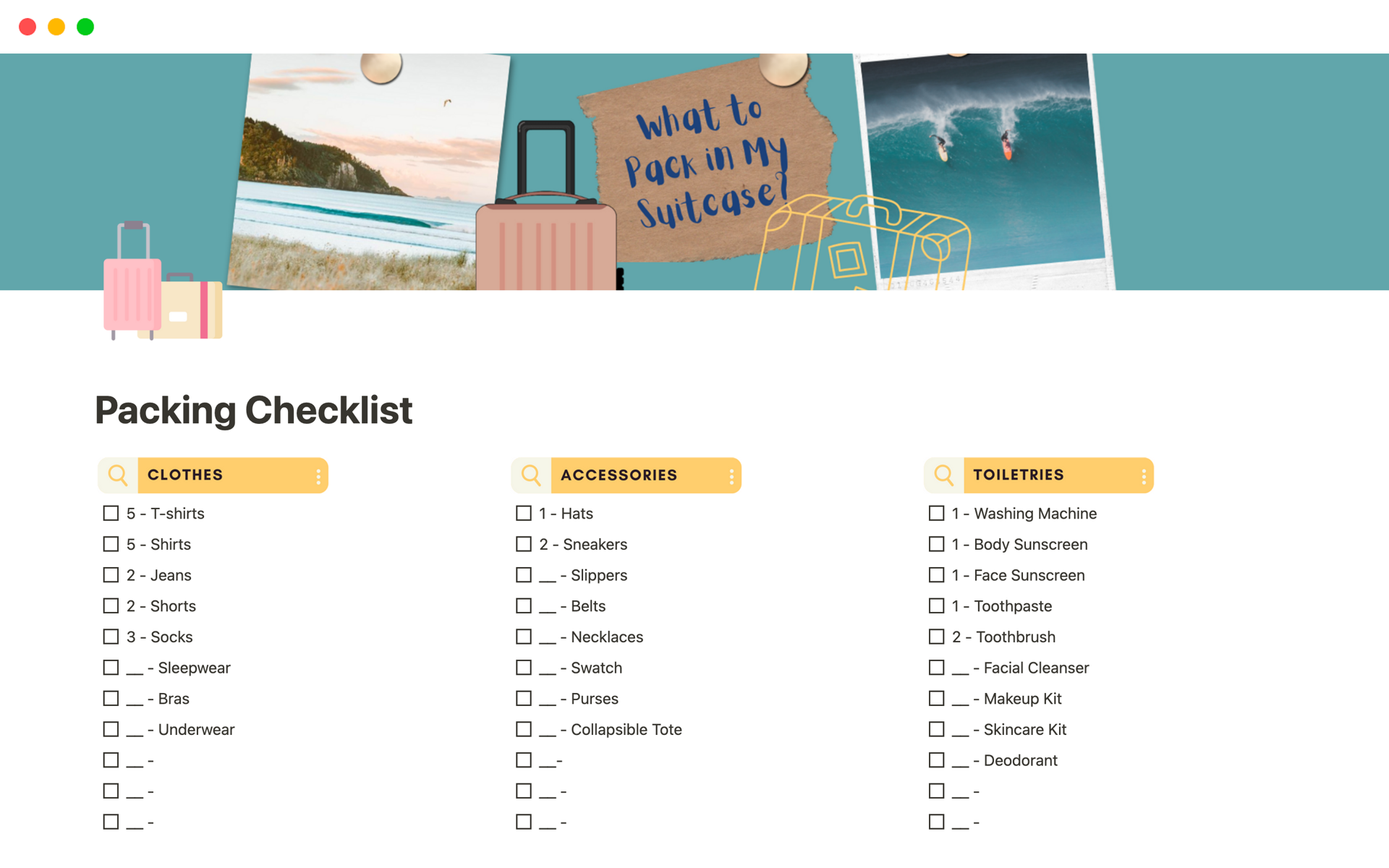
Task: Click the Packing Checklist title
Action: pos(254,409)
